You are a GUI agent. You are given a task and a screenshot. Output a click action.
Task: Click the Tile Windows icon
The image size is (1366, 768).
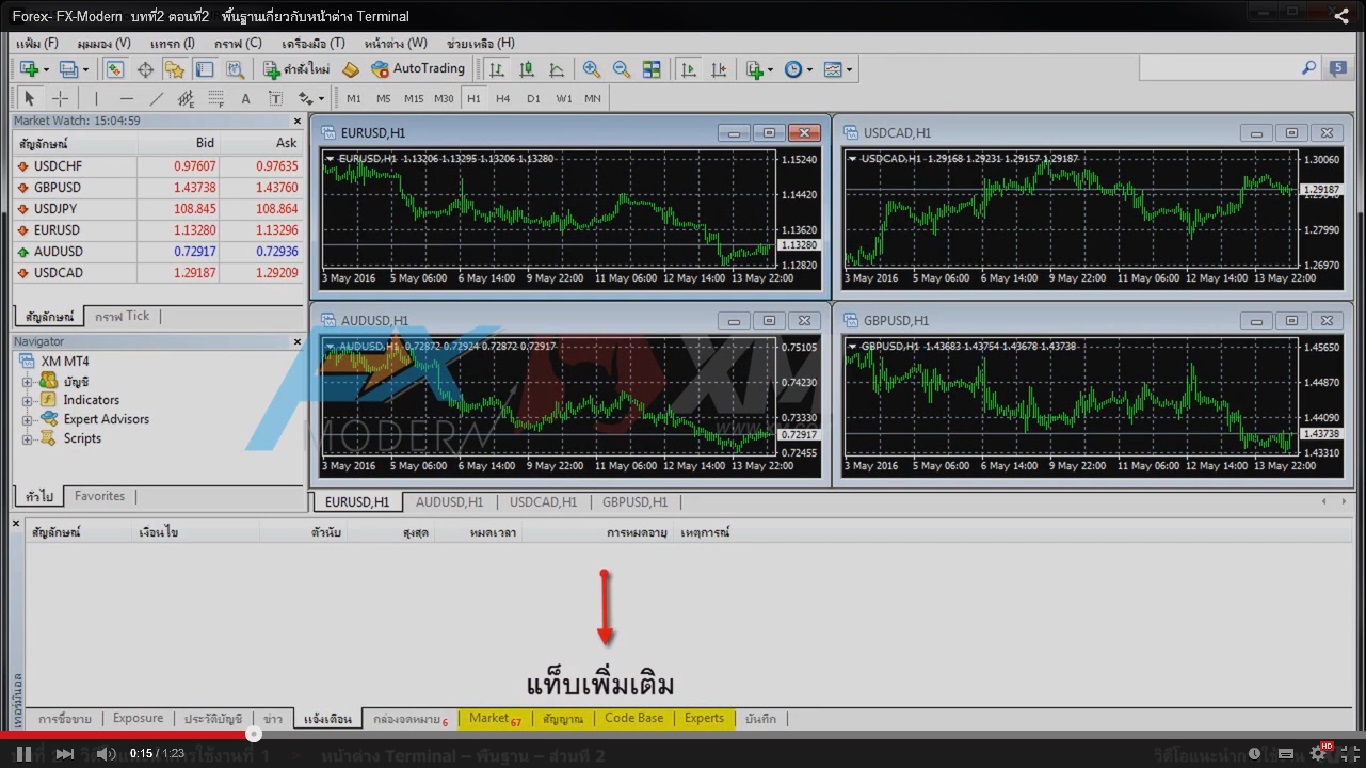(x=651, y=69)
